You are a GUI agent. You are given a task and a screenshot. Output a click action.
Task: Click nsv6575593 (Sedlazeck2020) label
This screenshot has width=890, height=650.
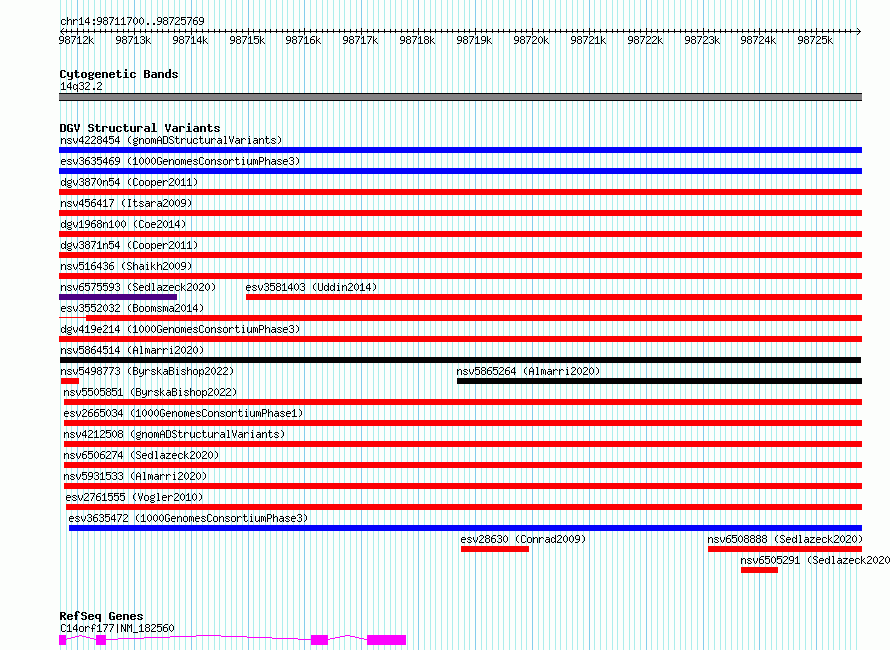point(138,287)
